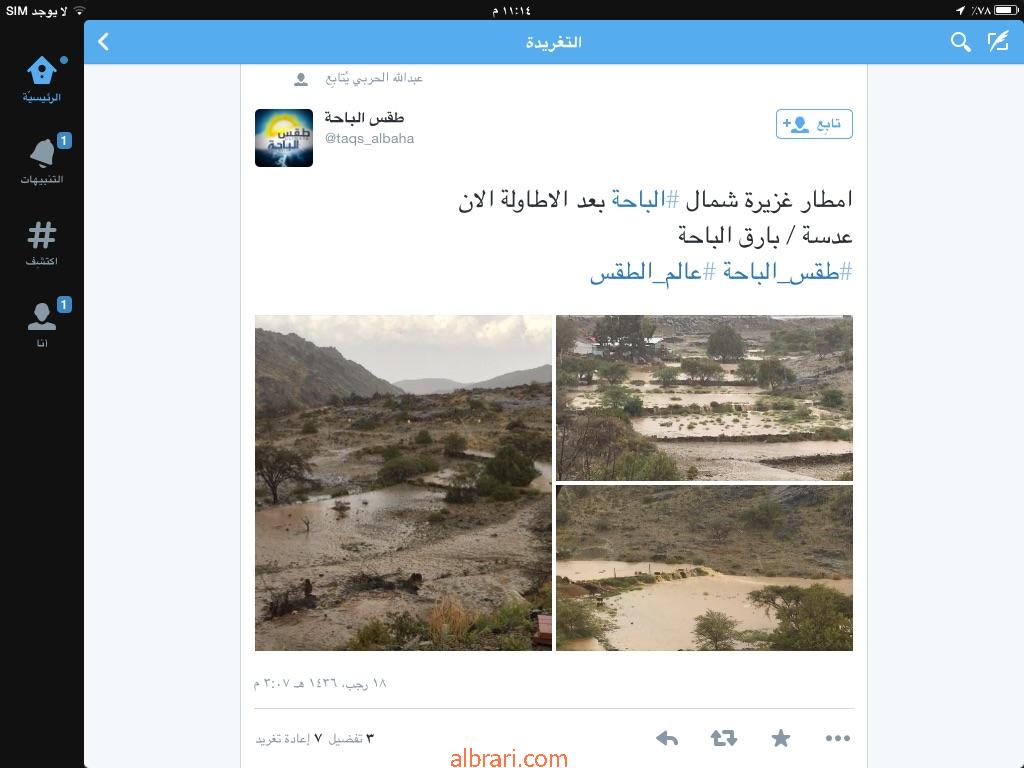Open the #طقس_الباحة hashtag
The height and width of the screenshot is (768, 1024).
(787, 272)
